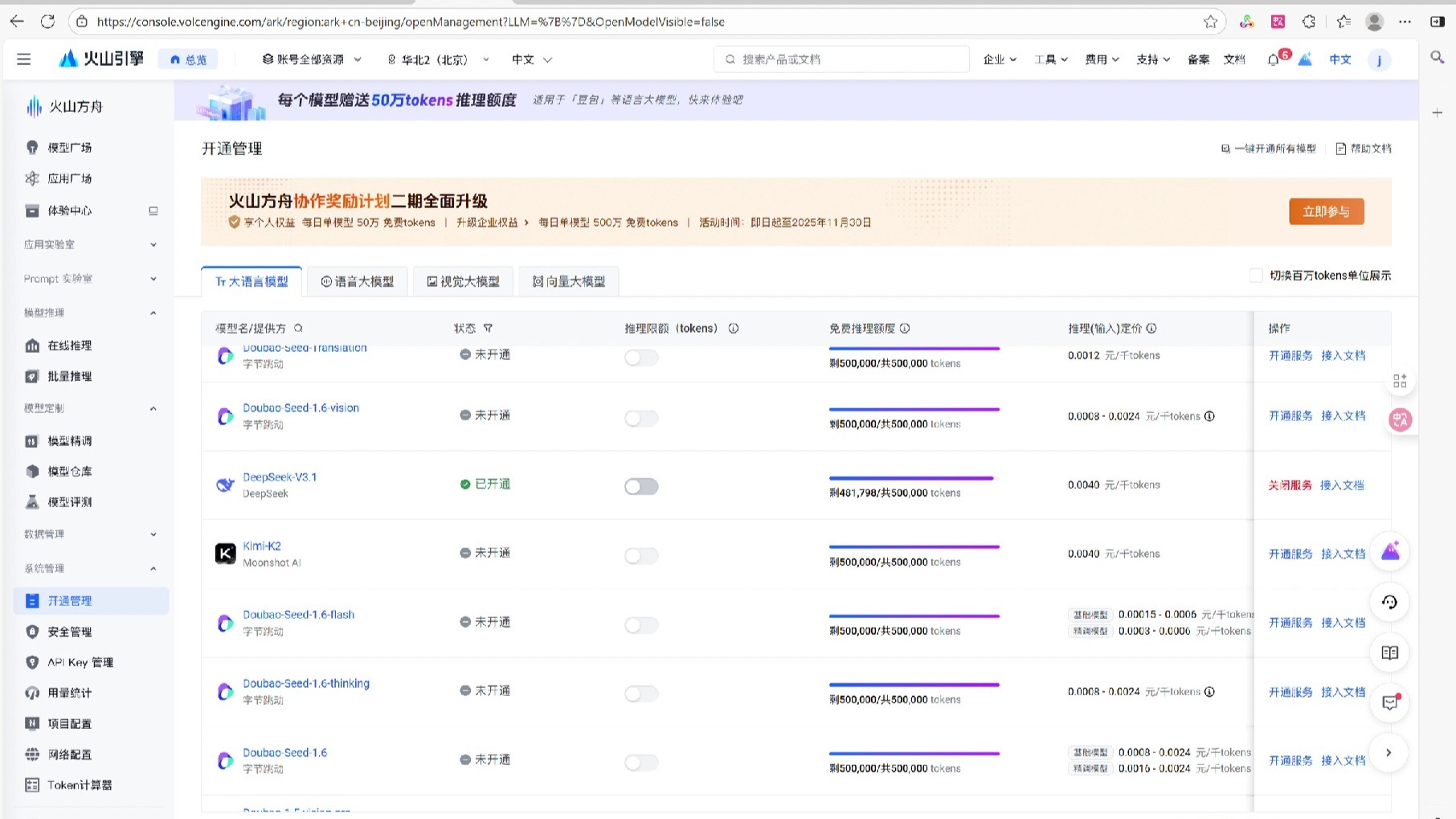Open 网络配置 page
This screenshot has height=819, width=1456.
pos(70,755)
